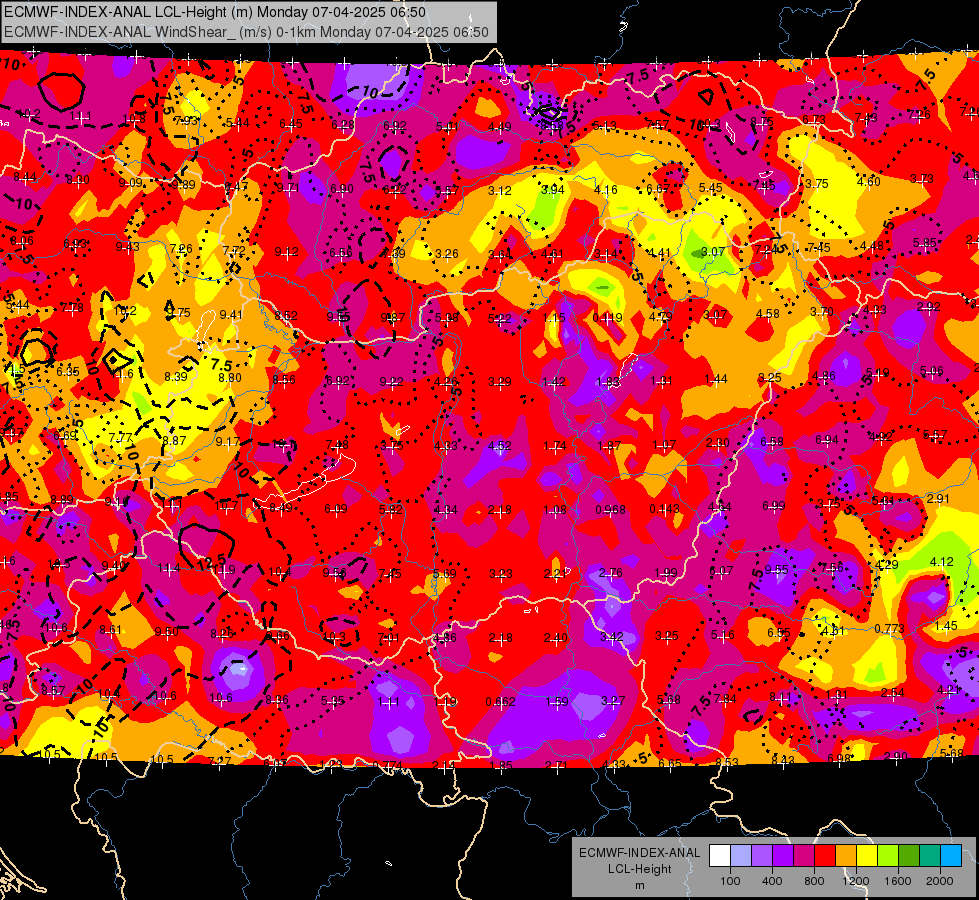979x900 pixels.
Task: Click the map value 3.26
Action: (447, 254)
